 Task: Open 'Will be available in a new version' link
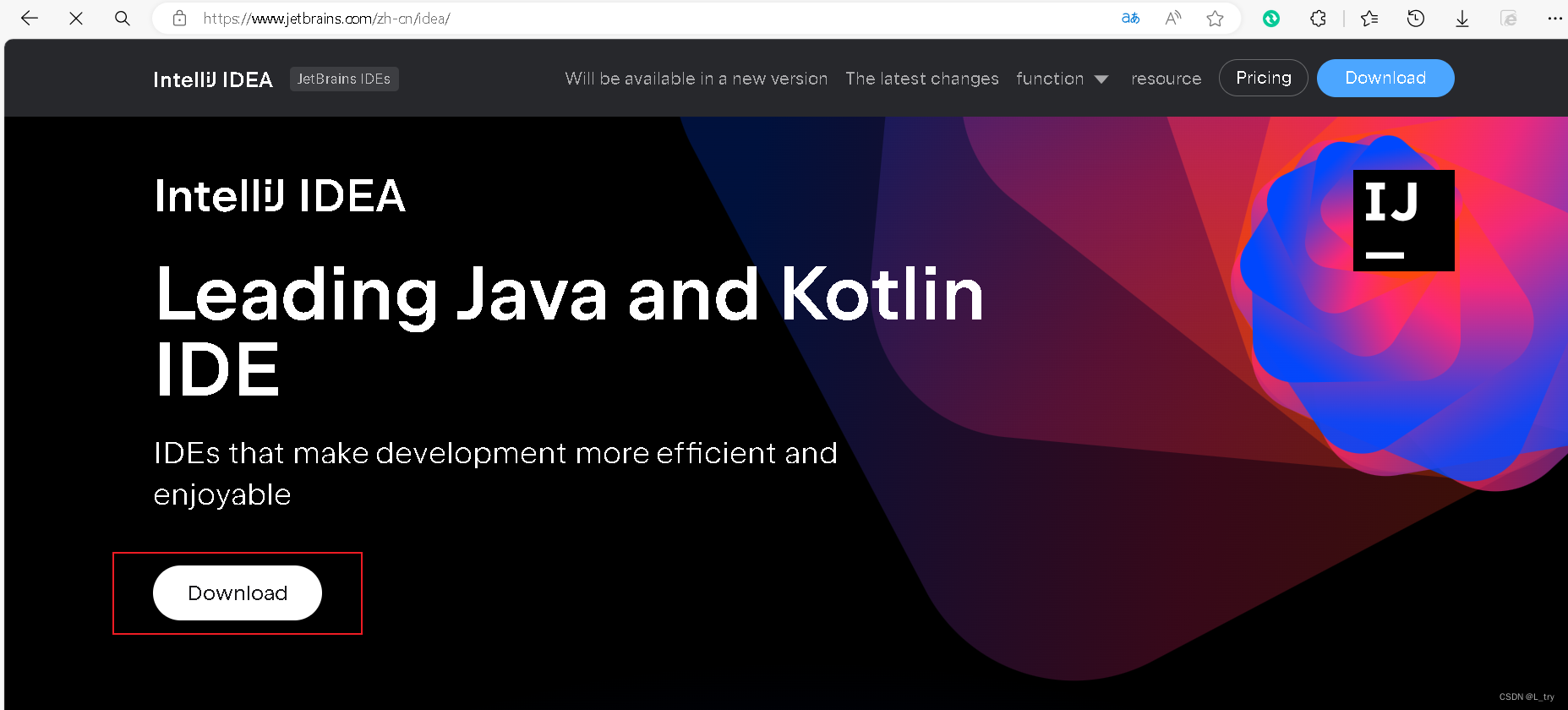point(697,79)
